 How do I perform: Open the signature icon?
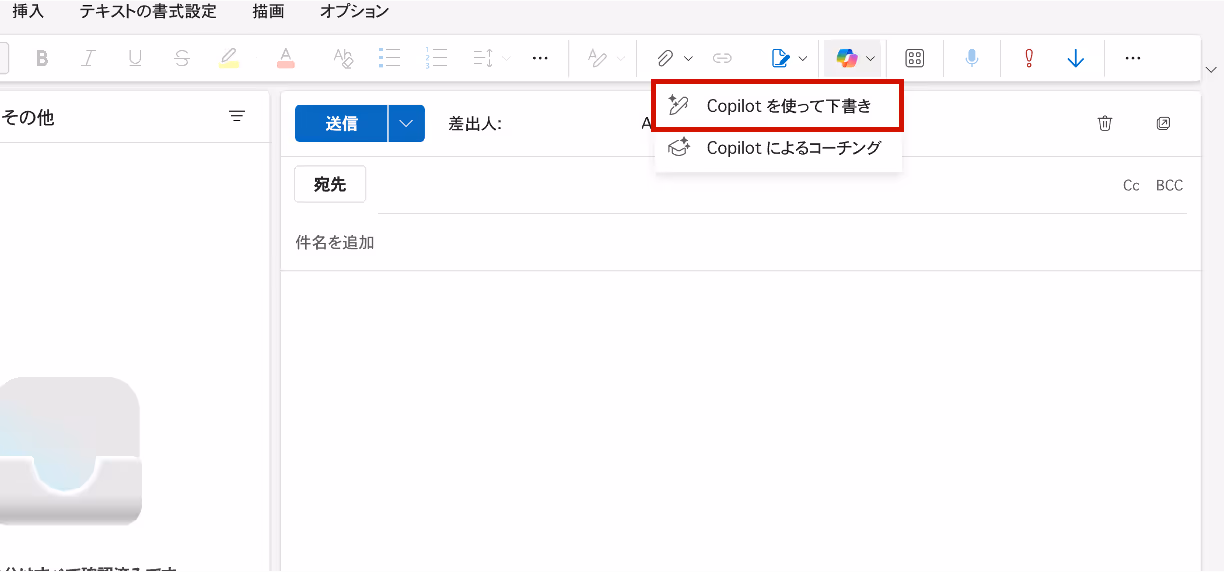pos(781,59)
